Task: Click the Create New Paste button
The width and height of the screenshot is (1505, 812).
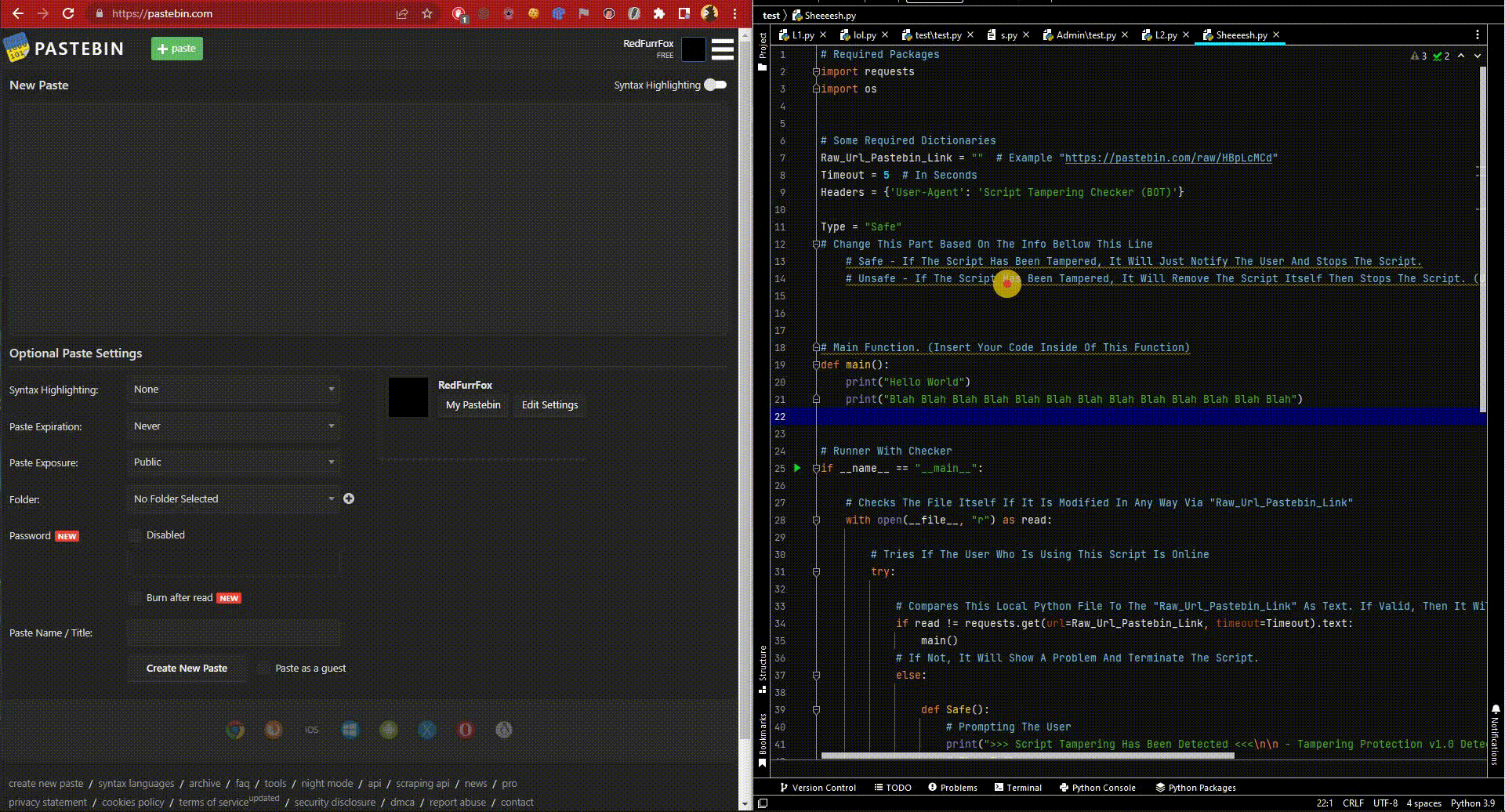Action: coord(187,669)
